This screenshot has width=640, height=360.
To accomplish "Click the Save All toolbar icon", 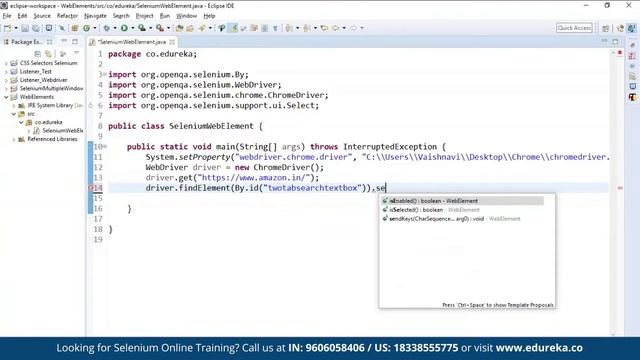I will pyautogui.click(x=36, y=28).
